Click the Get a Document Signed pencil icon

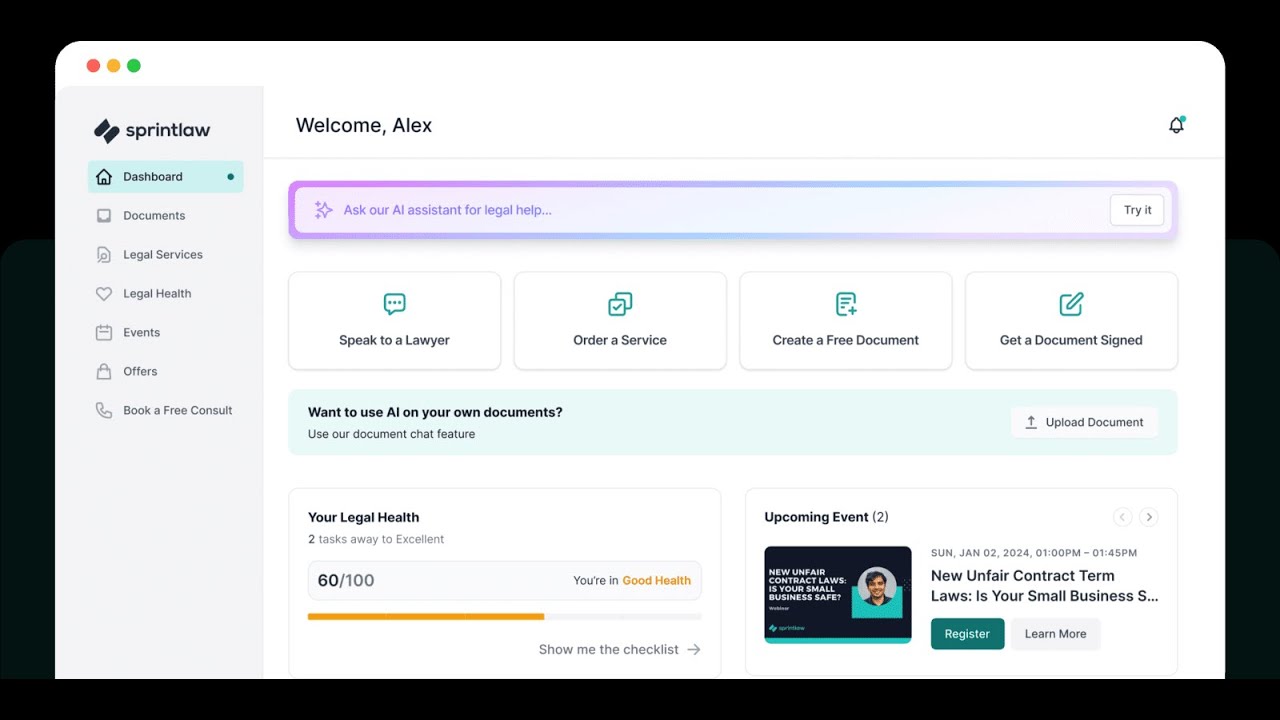[1071, 304]
